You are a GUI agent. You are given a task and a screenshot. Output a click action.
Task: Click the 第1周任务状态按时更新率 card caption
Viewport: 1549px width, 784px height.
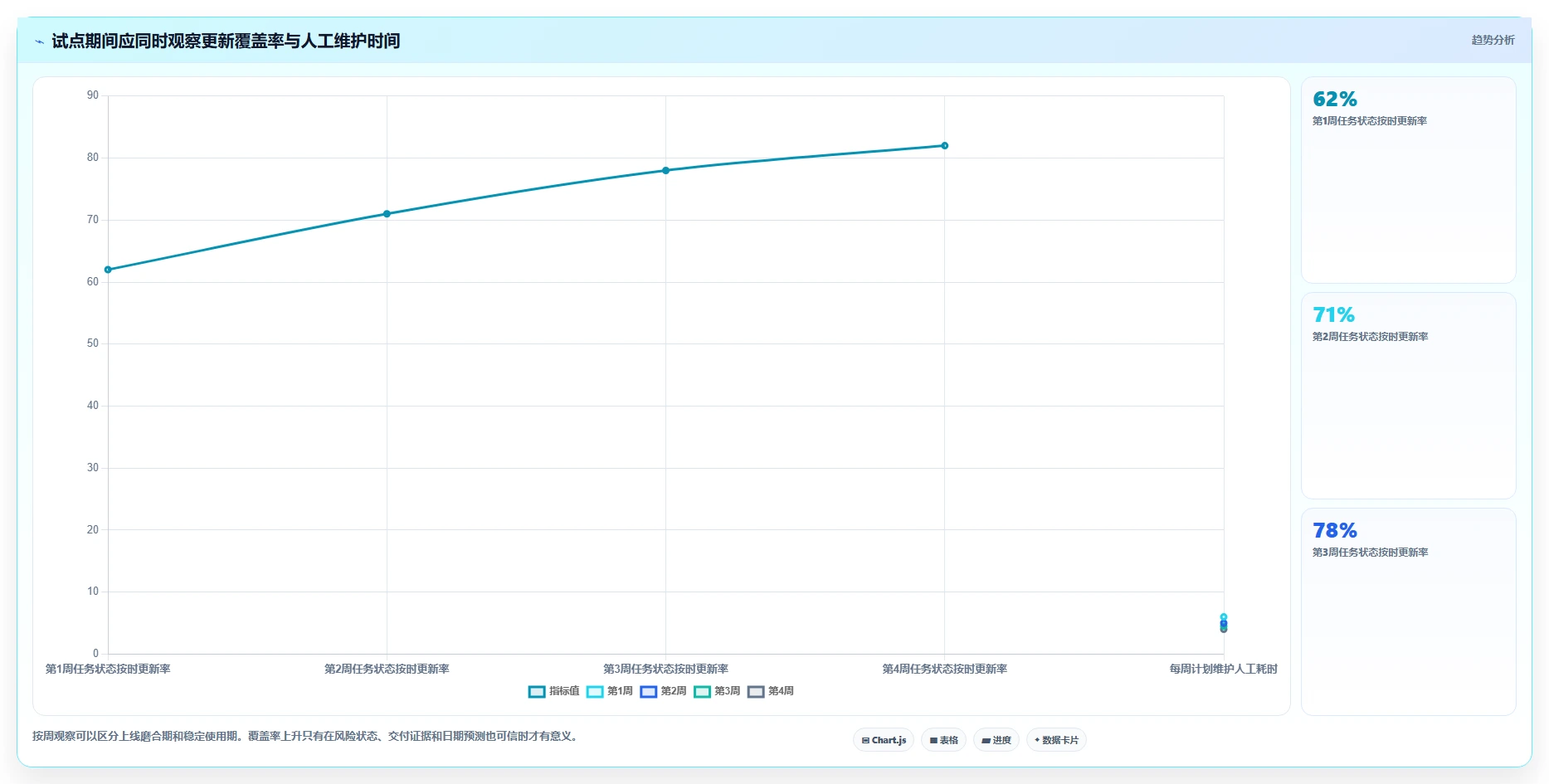tap(1370, 121)
